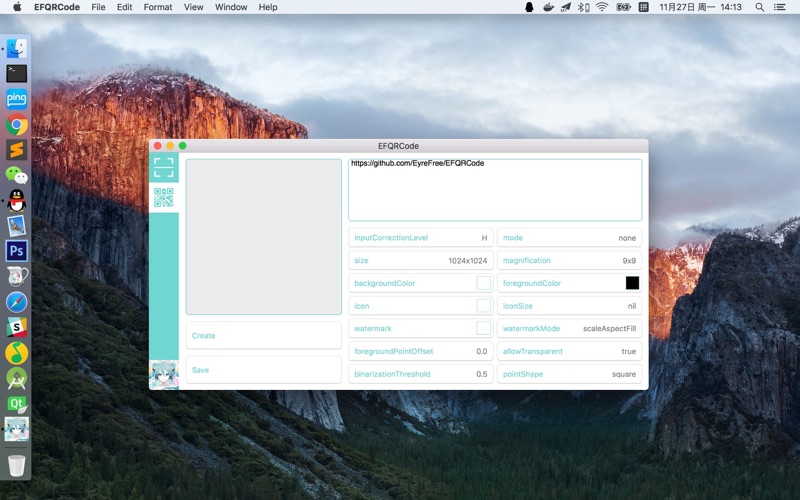Open the jug icon app in Dock
The image size is (800, 500).
point(16,277)
